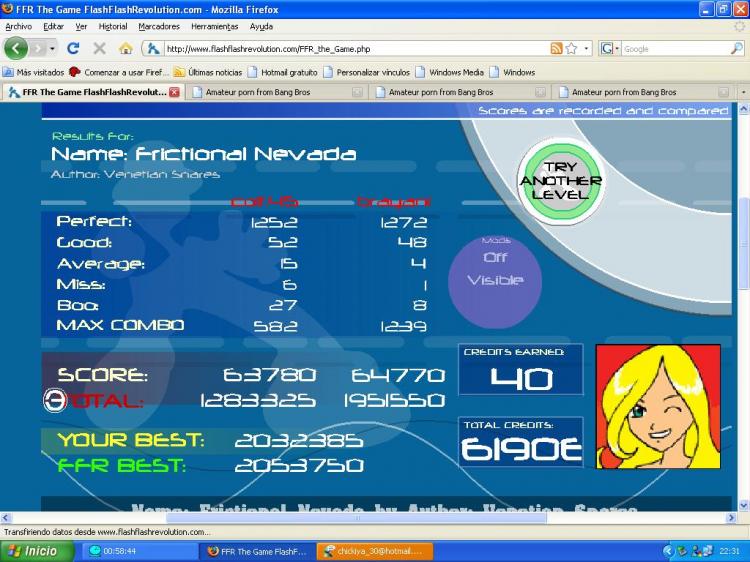The width and height of the screenshot is (750, 562).
Task: Bookmark this page with the star icon
Action: 571,48
